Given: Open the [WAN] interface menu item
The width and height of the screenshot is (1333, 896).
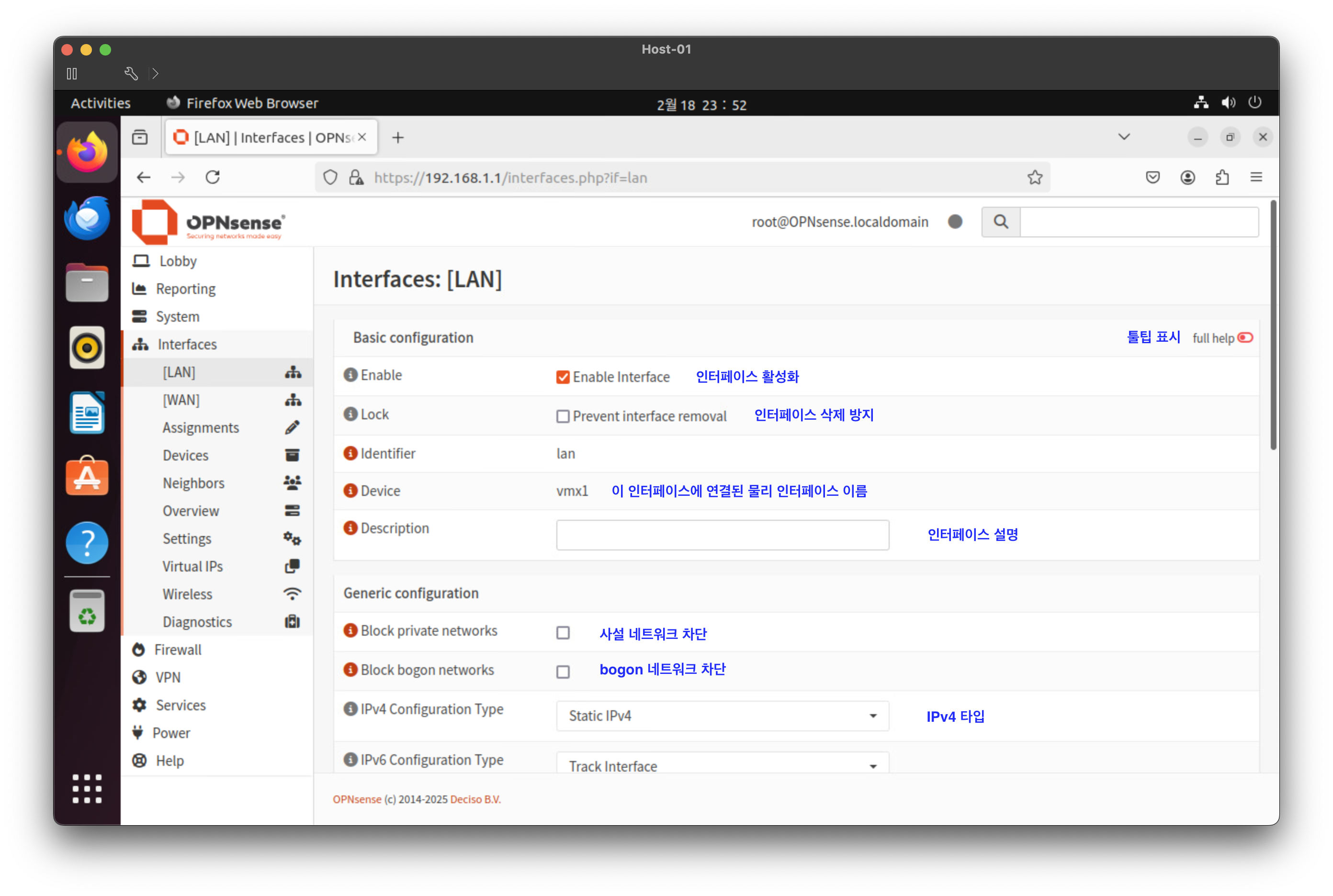Looking at the screenshot, I should point(181,400).
